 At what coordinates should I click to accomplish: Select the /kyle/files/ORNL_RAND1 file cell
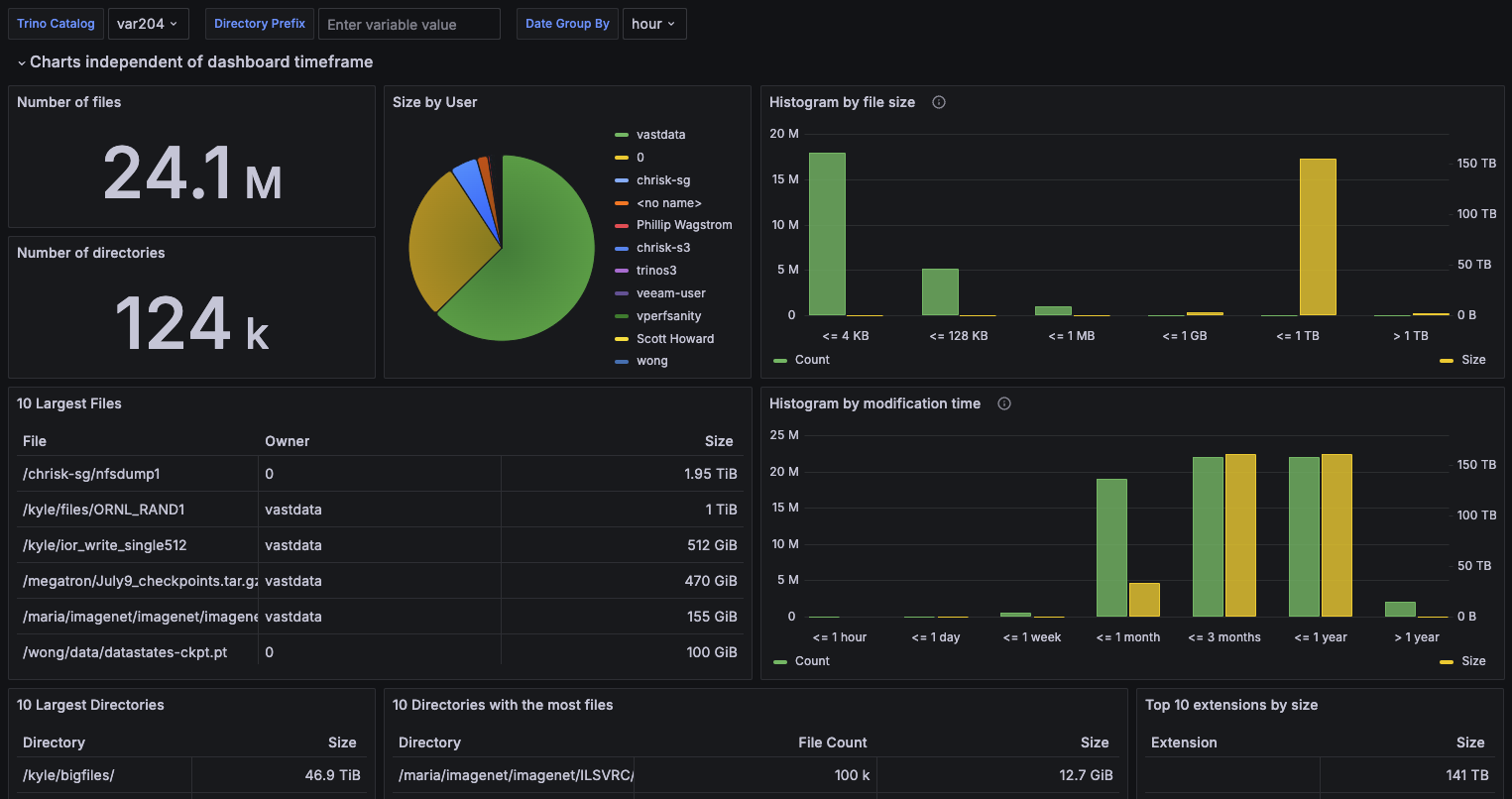pyautogui.click(x=138, y=510)
